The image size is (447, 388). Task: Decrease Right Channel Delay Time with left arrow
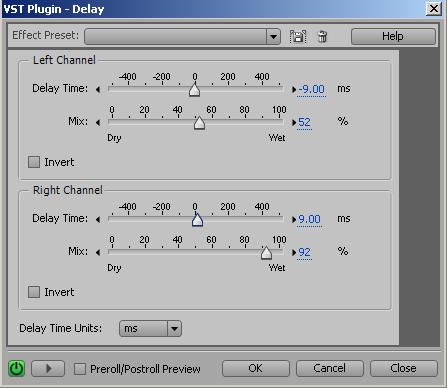[98, 219]
